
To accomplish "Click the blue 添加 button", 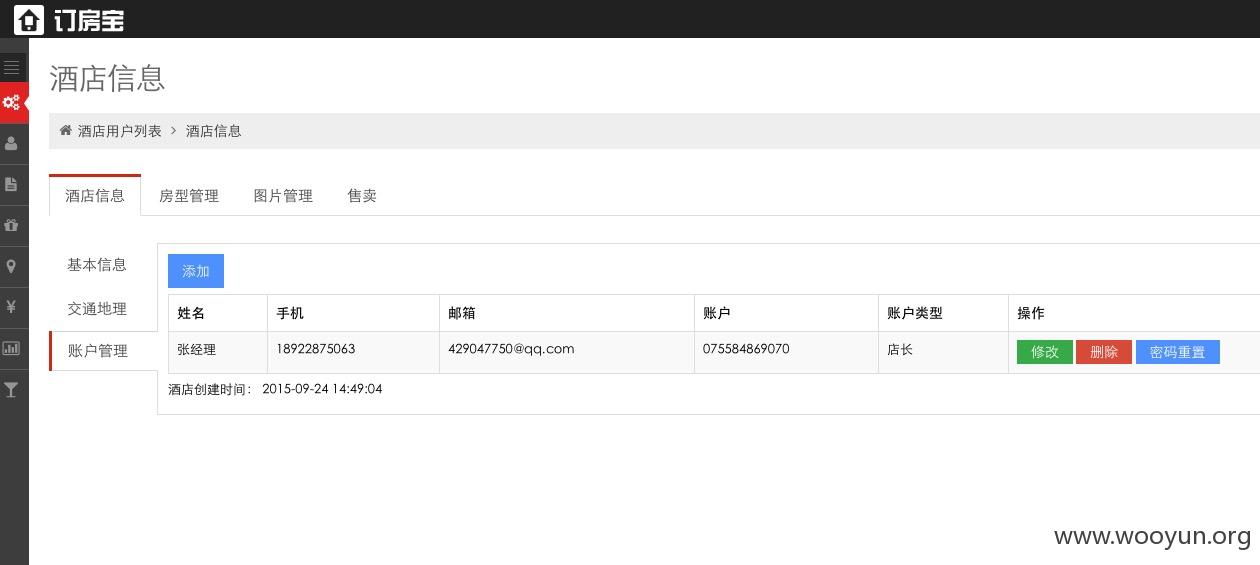I will click(x=196, y=271).
